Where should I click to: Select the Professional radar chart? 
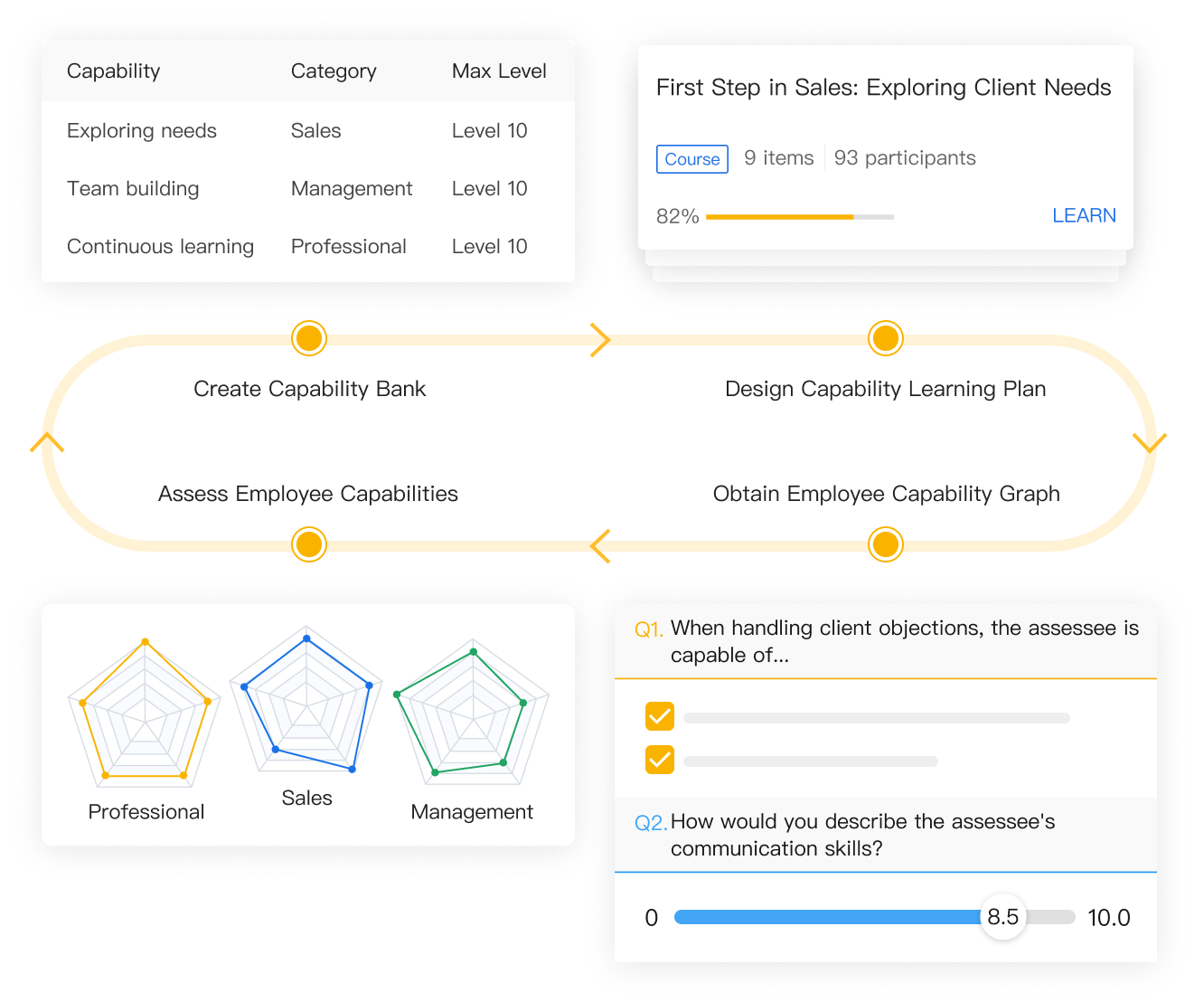coord(145,714)
